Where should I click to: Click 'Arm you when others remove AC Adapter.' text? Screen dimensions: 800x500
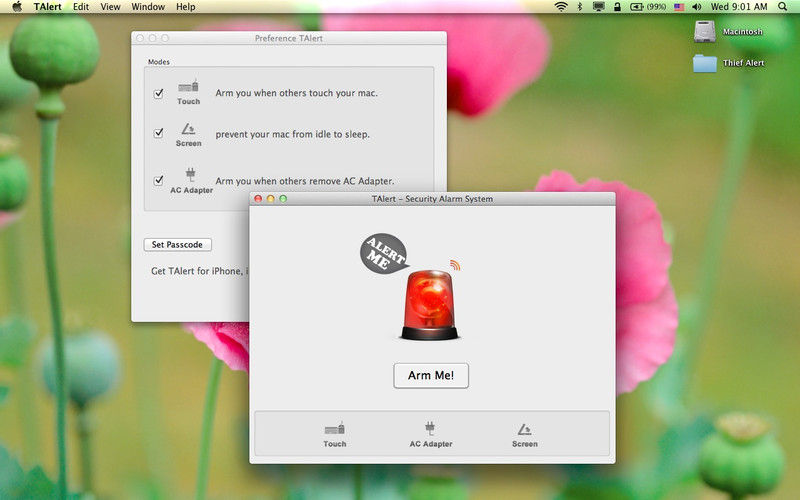[305, 181]
